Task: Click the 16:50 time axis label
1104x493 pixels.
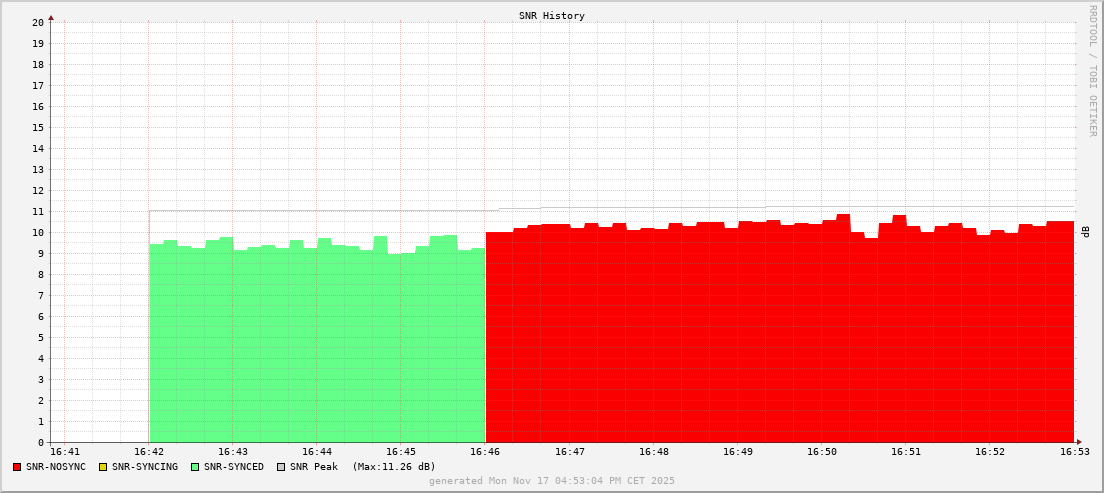Action: [822, 453]
